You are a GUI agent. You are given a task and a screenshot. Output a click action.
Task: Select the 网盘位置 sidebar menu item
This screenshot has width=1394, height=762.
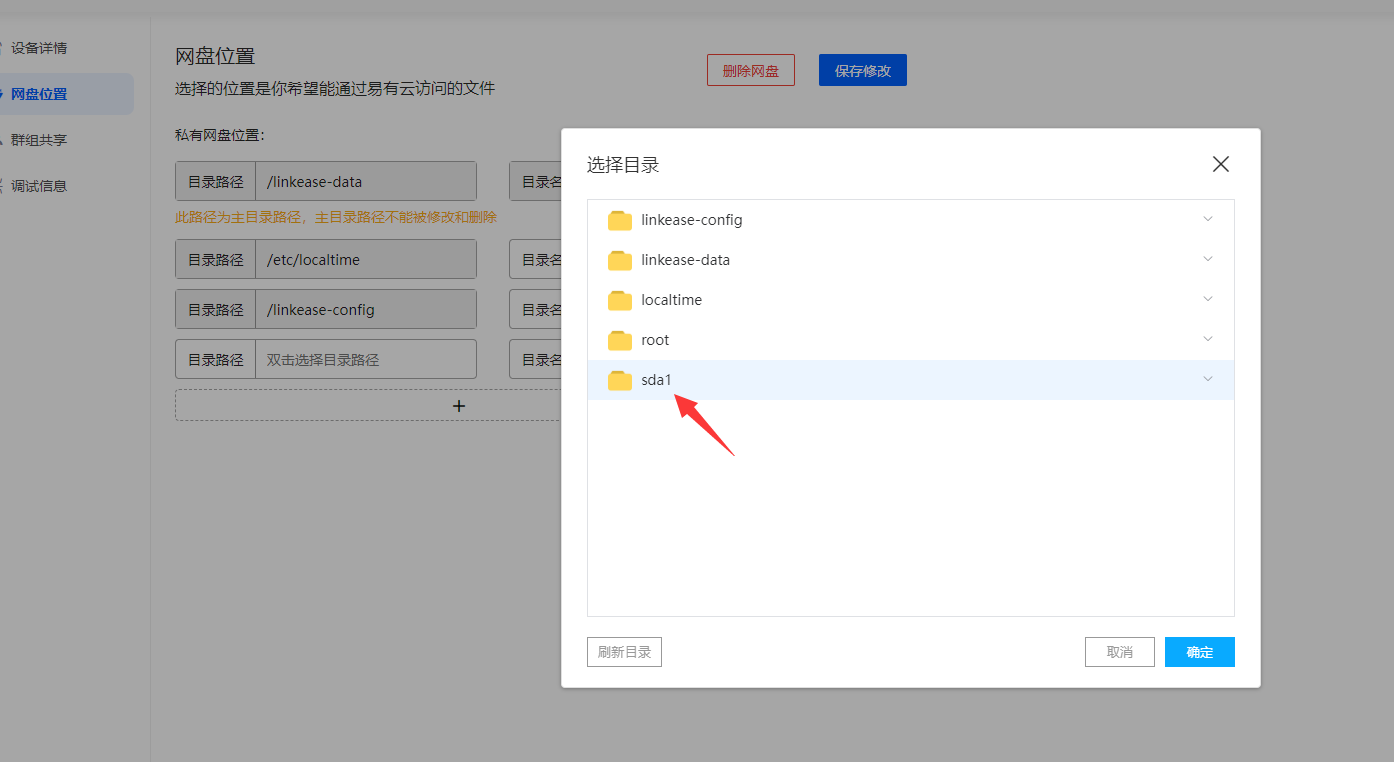[x=40, y=94]
